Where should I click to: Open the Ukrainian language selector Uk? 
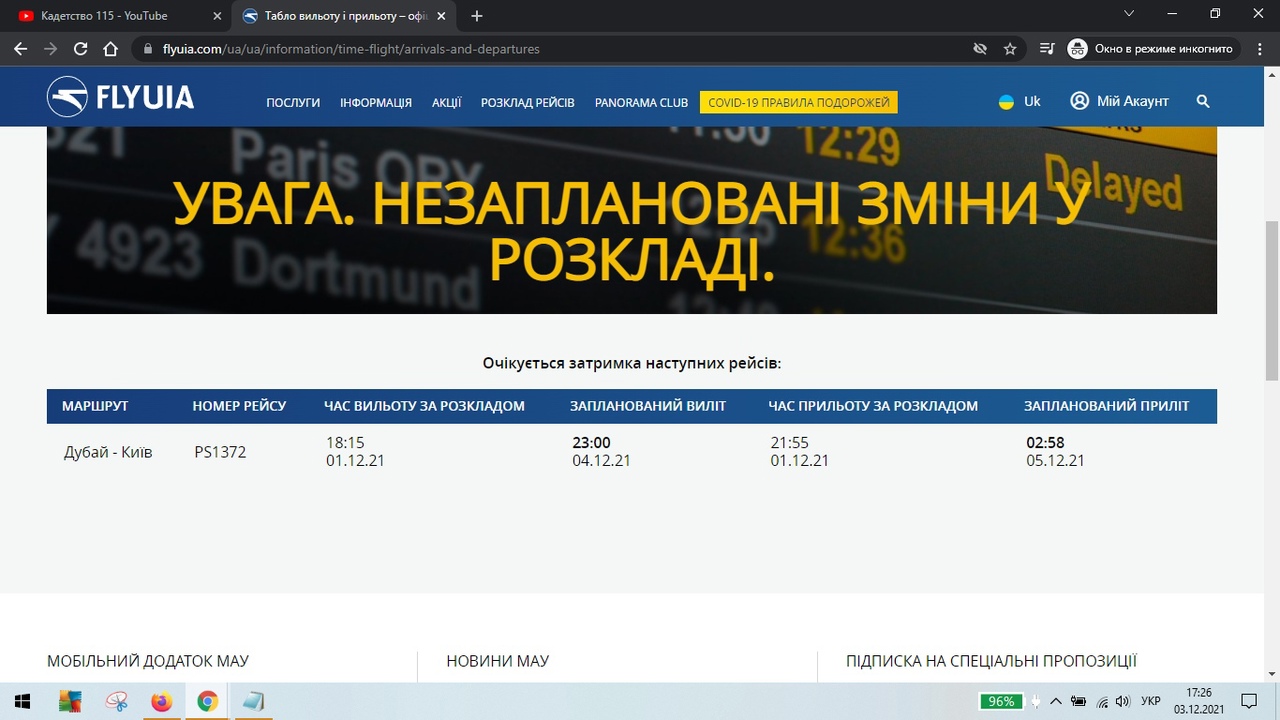tap(1020, 101)
